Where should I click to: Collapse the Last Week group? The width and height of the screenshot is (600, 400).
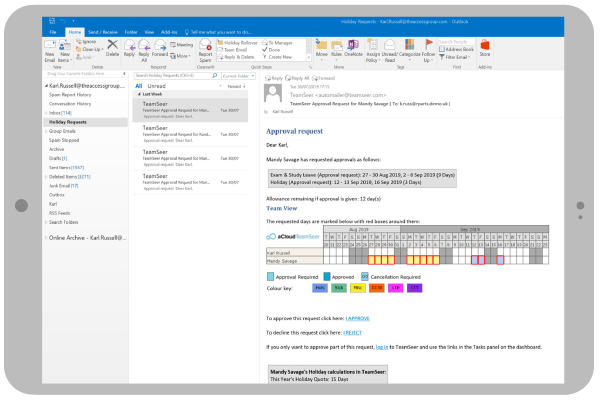pos(139,94)
